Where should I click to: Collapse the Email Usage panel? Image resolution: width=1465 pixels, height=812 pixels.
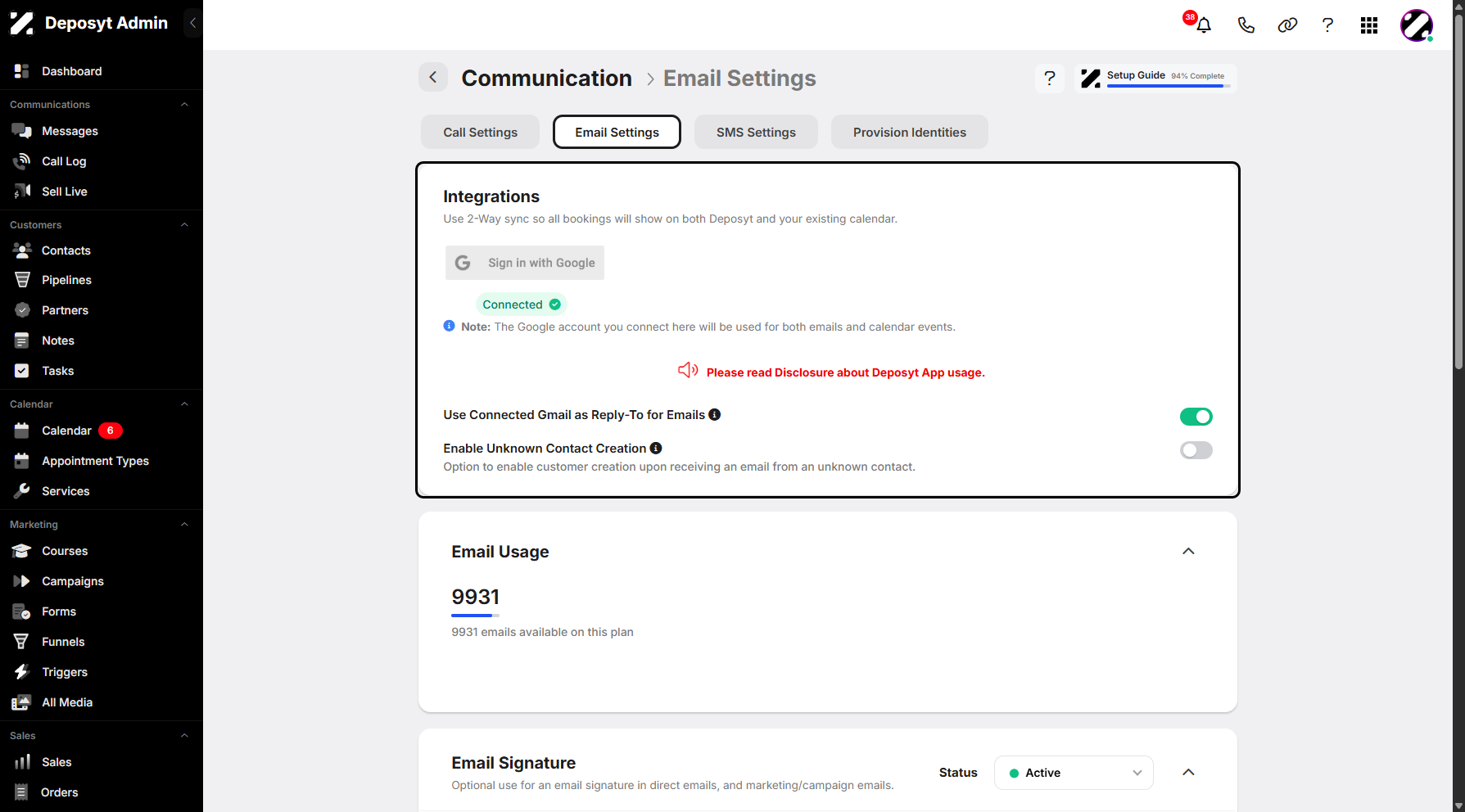1188,552
